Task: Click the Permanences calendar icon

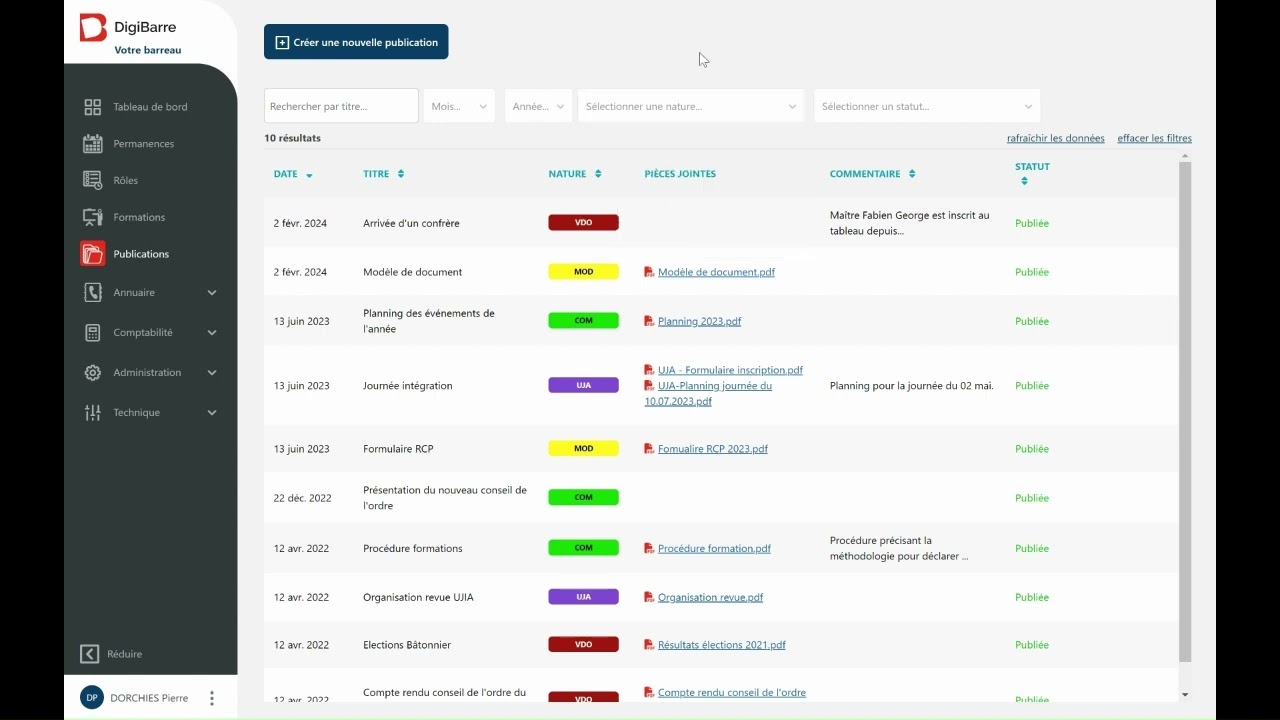Action: pyautogui.click(x=93, y=144)
